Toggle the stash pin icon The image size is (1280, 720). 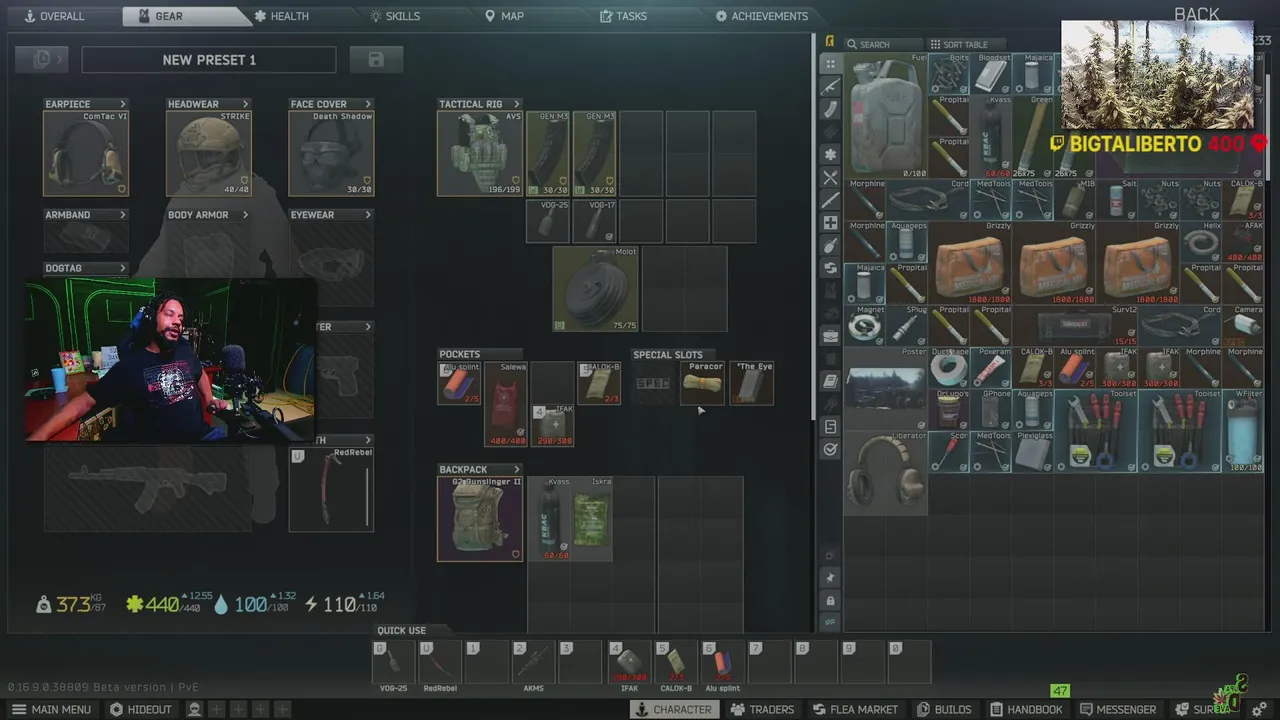pyautogui.click(x=830, y=578)
